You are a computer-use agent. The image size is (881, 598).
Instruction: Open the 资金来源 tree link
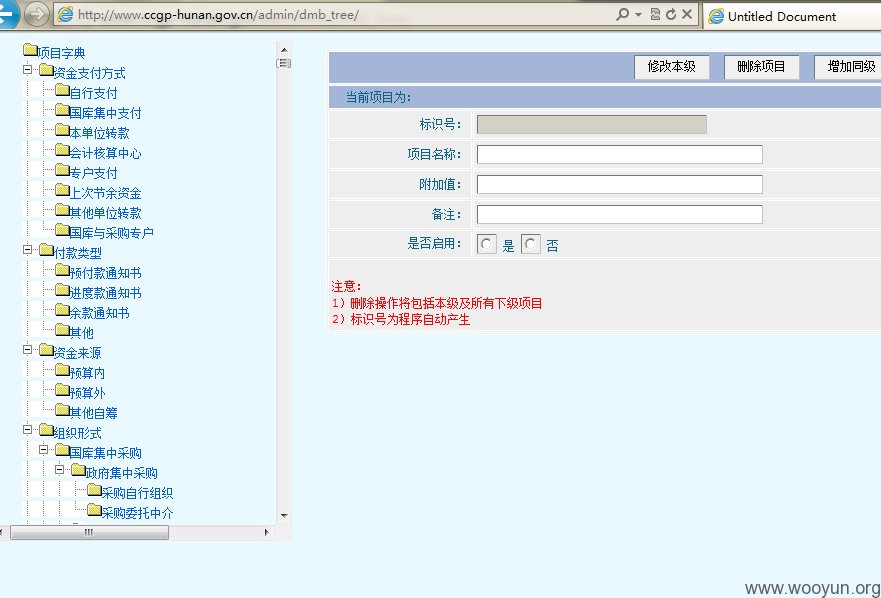click(x=78, y=353)
